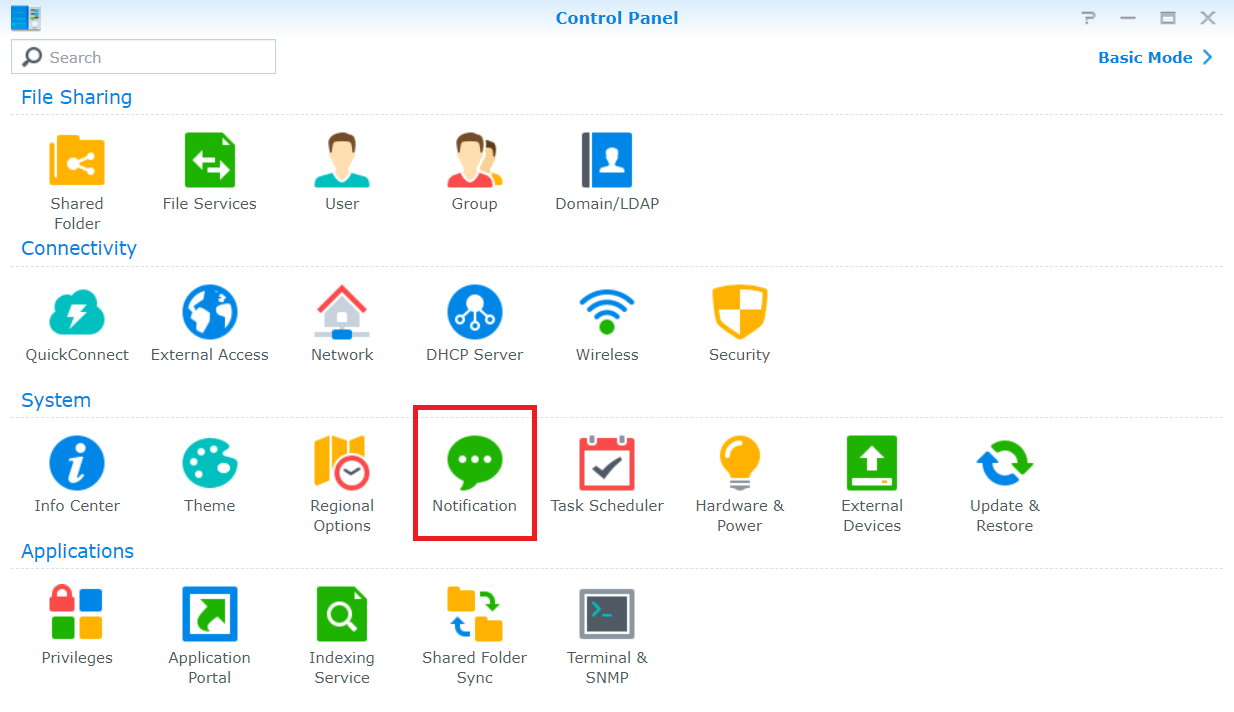1234x712 pixels.
Task: Click the Connectivity section heading
Action: (79, 248)
